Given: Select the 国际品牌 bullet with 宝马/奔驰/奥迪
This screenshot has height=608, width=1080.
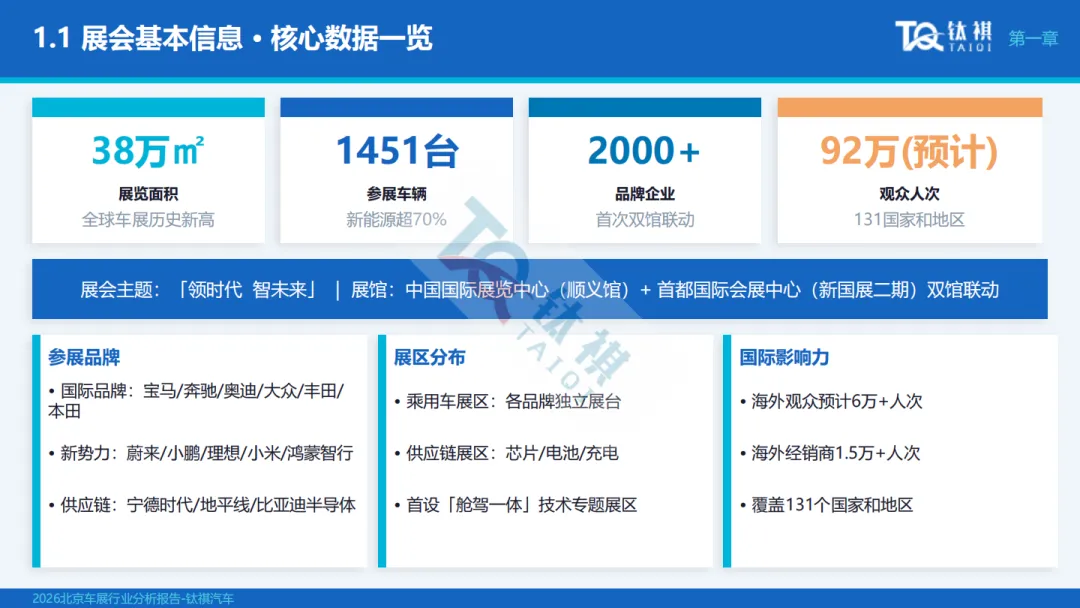Looking at the screenshot, I should tap(196, 401).
